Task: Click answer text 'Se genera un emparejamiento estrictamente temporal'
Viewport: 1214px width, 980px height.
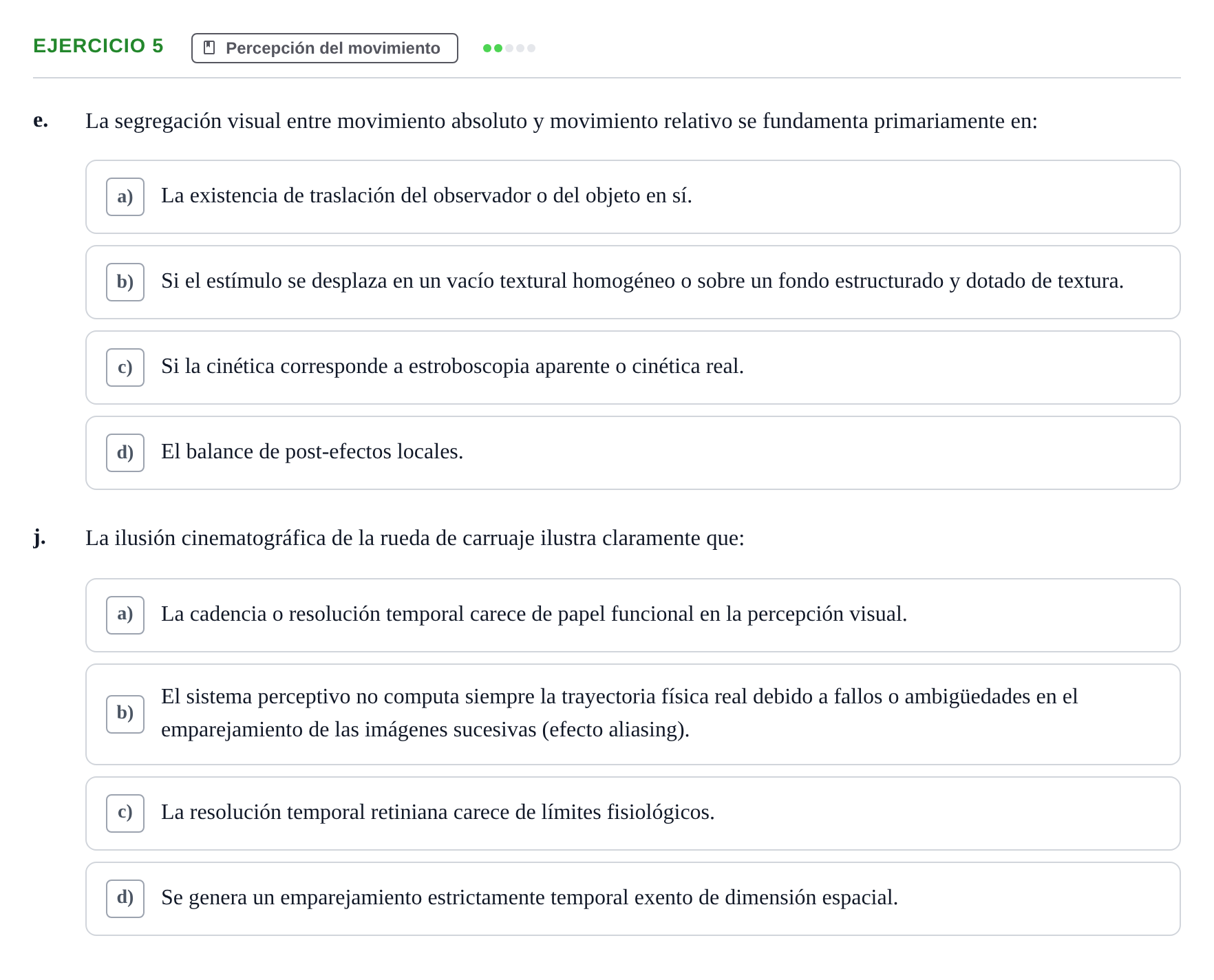Action: pyautogui.click(x=530, y=897)
